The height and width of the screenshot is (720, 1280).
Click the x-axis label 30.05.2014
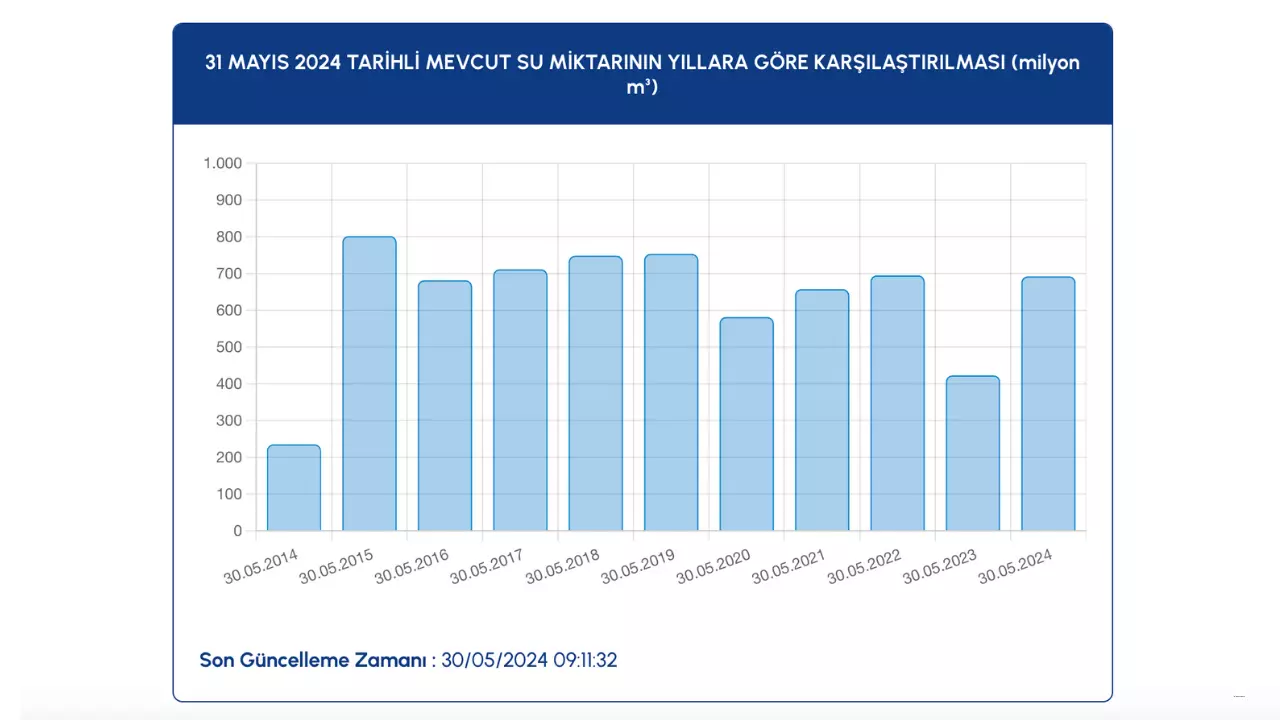(x=261, y=565)
